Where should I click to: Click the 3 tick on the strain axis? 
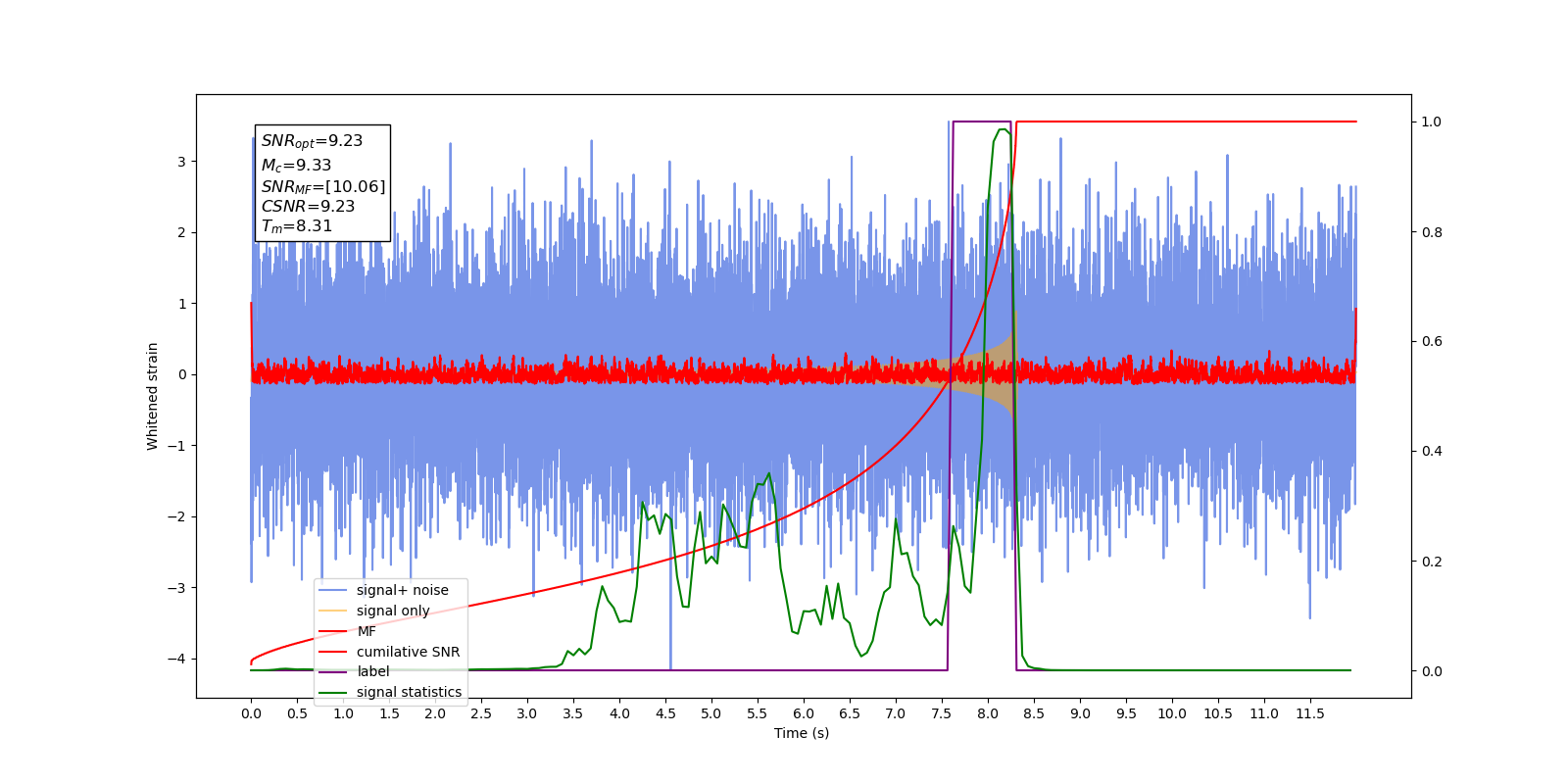pyautogui.click(x=181, y=162)
